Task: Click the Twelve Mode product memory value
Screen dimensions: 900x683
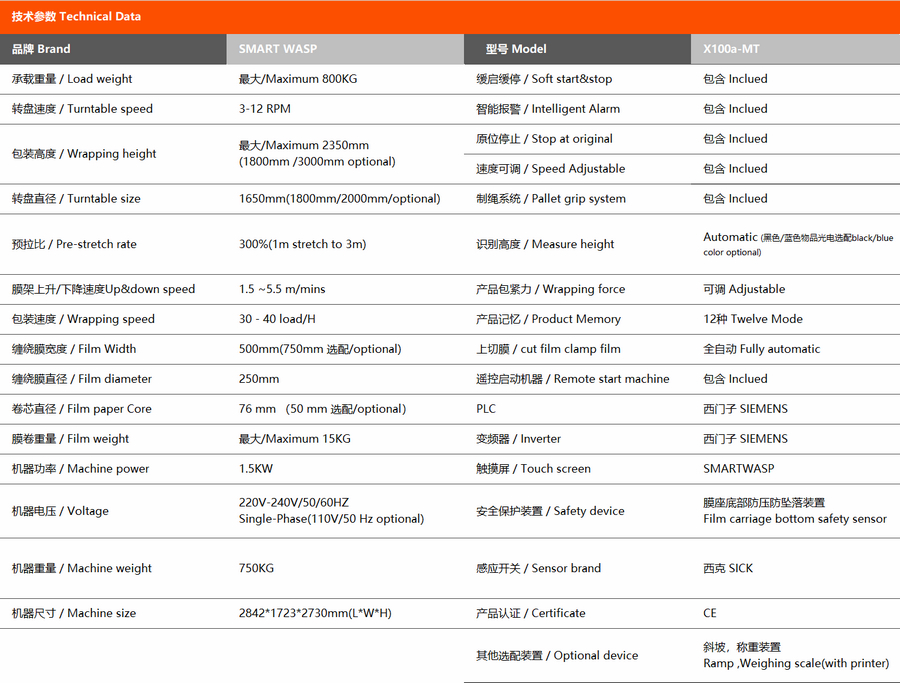Action: point(753,319)
